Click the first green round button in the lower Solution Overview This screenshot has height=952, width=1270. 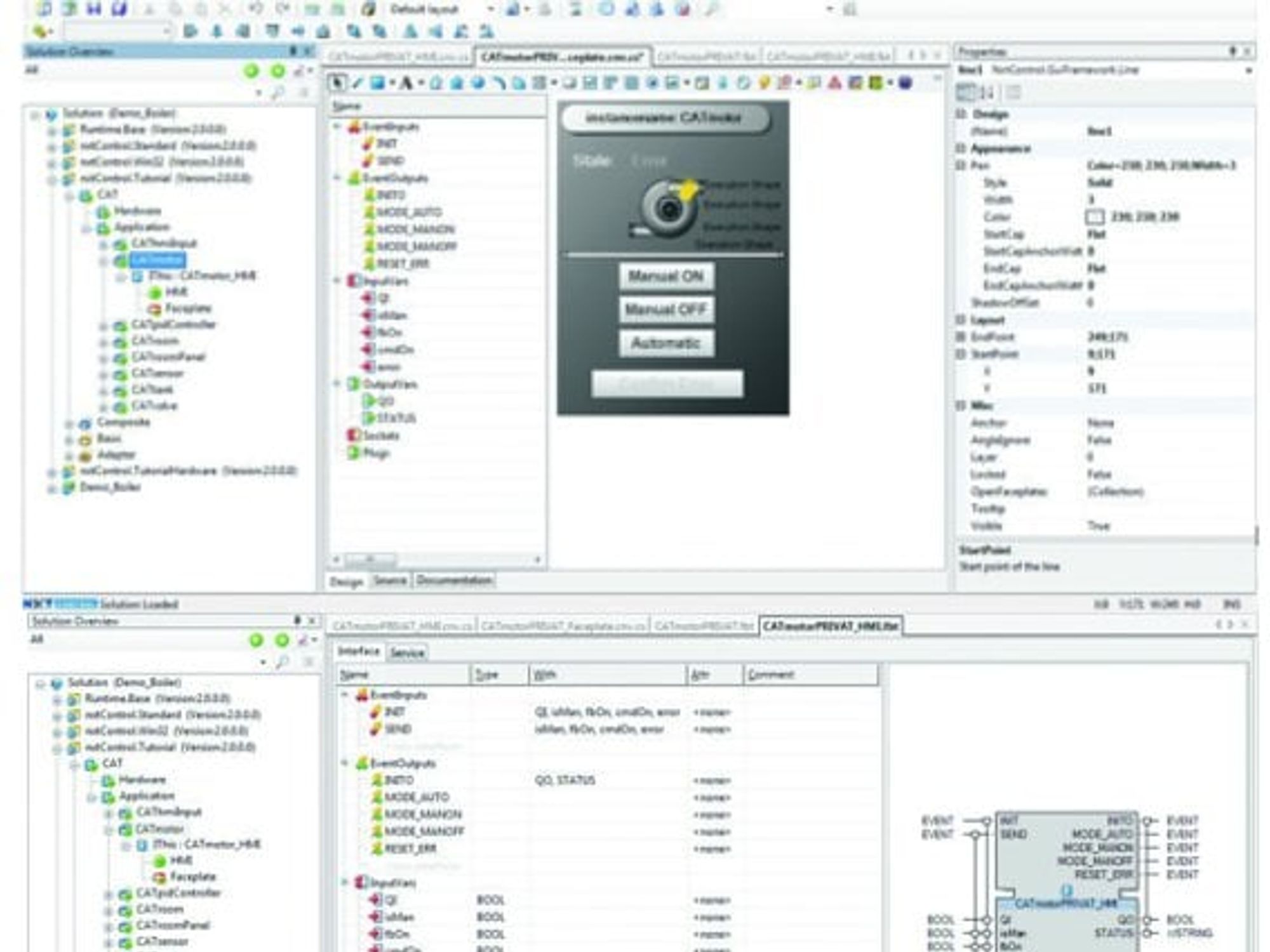click(x=257, y=640)
